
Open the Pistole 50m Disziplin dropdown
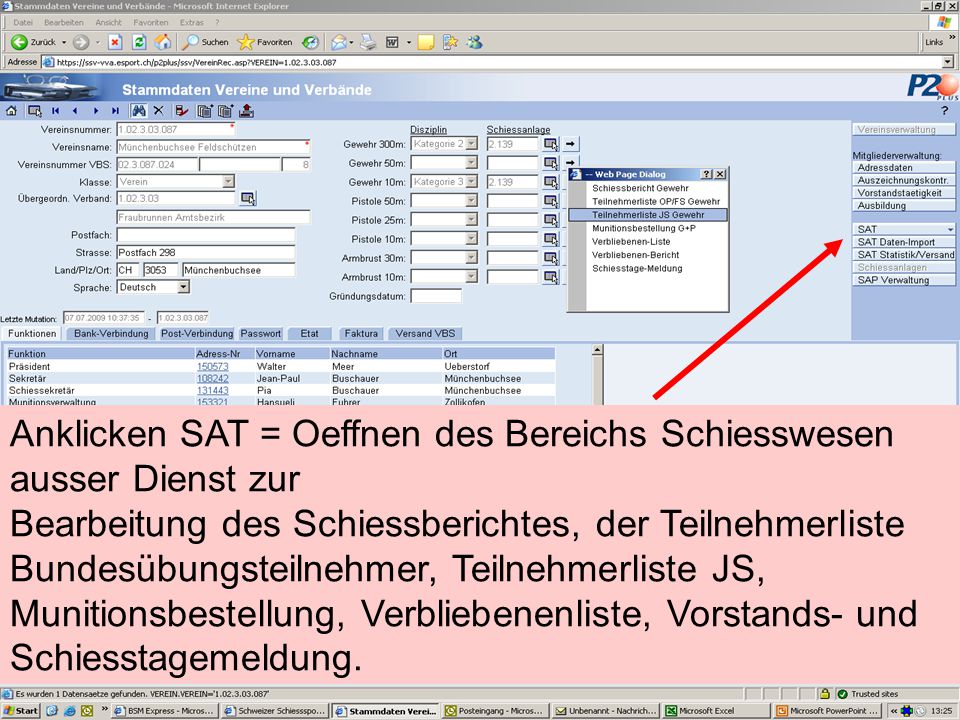coord(471,201)
